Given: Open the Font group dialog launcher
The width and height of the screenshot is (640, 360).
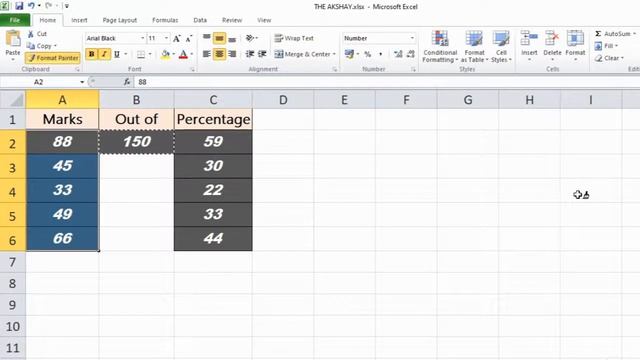Looking at the screenshot, I should [193, 70].
